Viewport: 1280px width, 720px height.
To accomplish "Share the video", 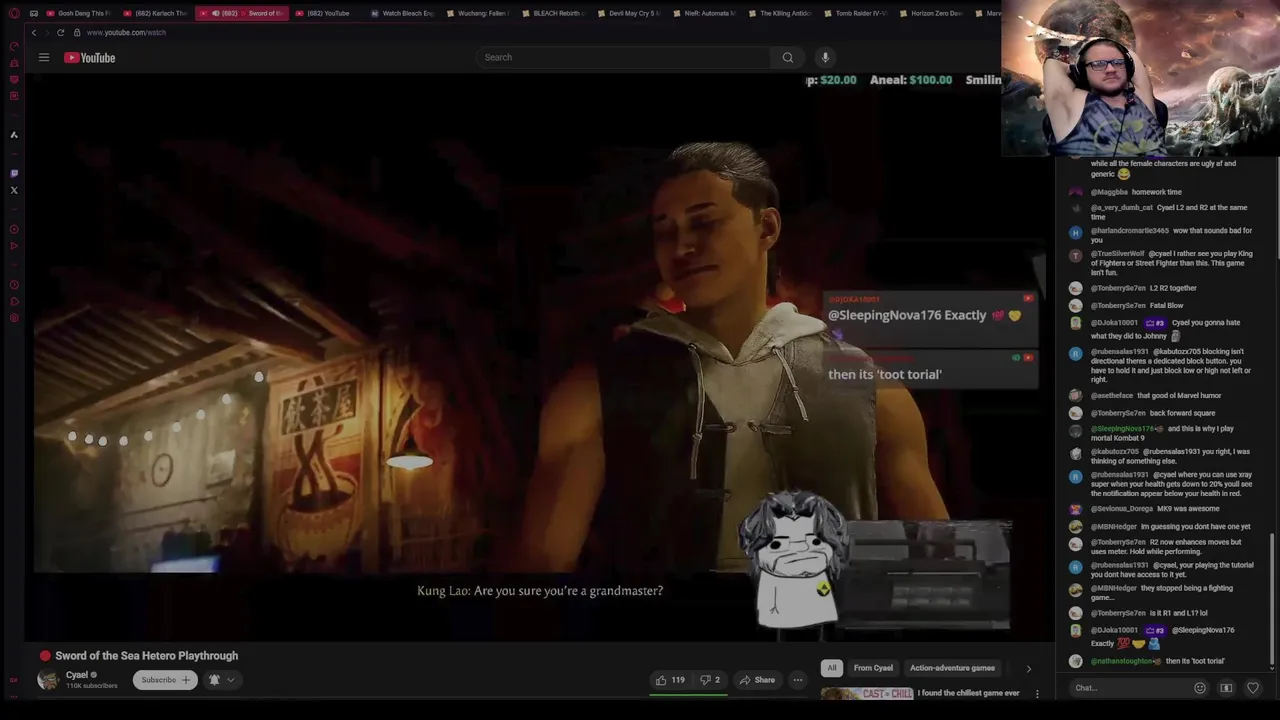I will 757,680.
